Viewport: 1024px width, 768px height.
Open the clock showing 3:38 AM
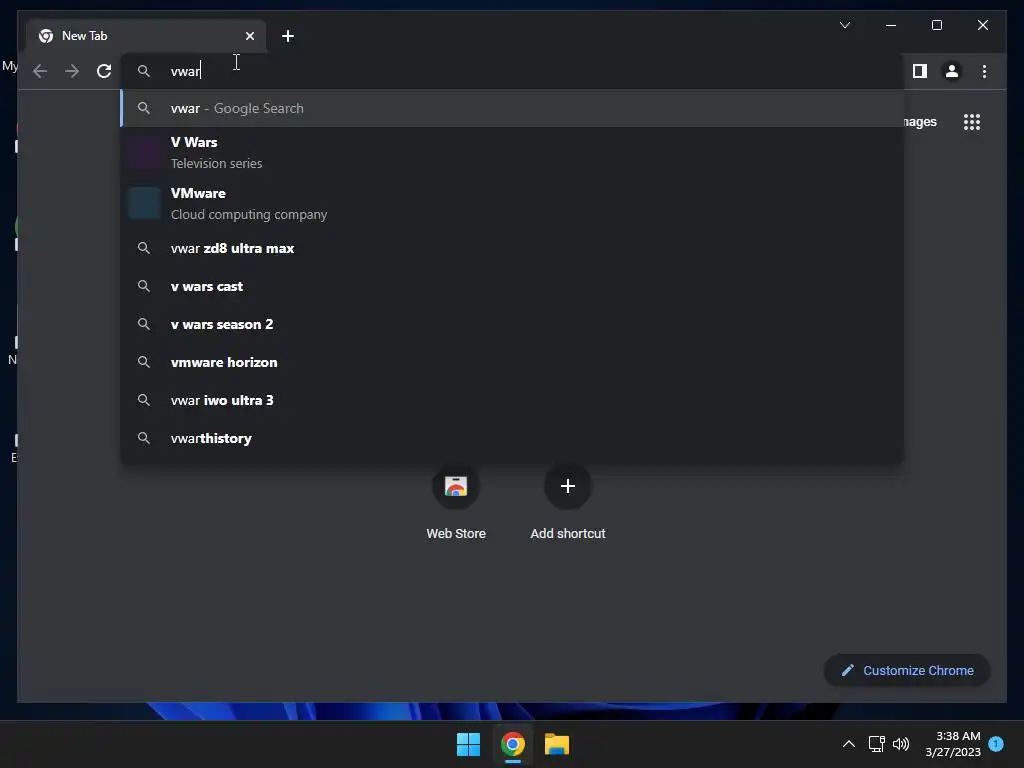pyautogui.click(x=953, y=744)
